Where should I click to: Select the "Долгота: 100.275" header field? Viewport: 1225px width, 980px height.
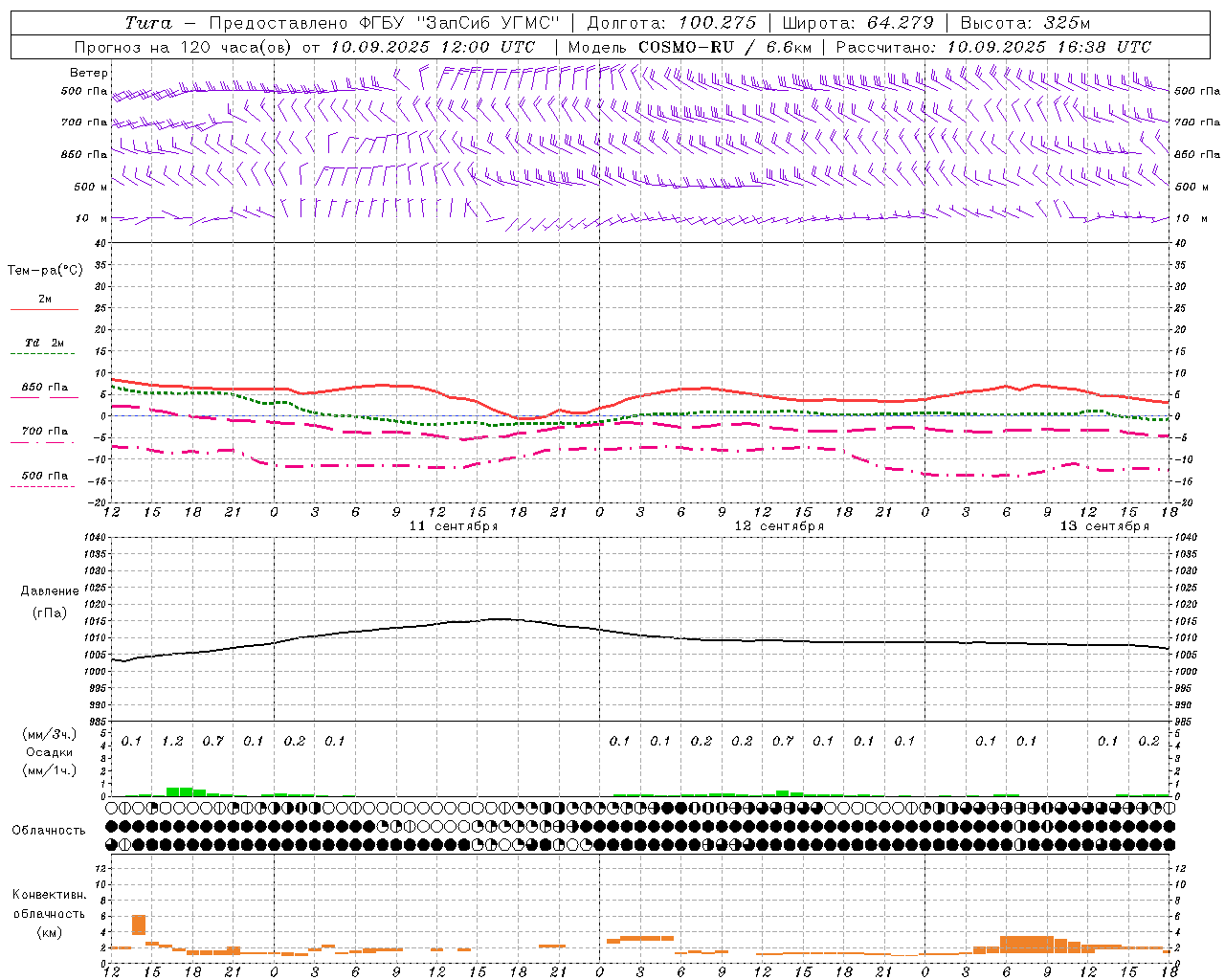(x=672, y=23)
